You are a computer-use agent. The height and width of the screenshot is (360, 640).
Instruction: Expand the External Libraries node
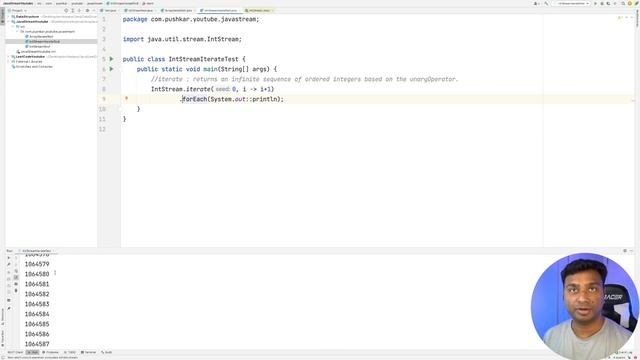9,61
